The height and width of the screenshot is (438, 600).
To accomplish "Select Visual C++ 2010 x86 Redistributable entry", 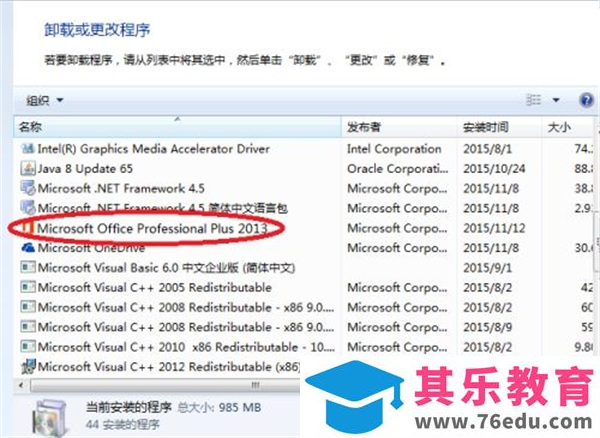I will pyautogui.click(x=186, y=347).
